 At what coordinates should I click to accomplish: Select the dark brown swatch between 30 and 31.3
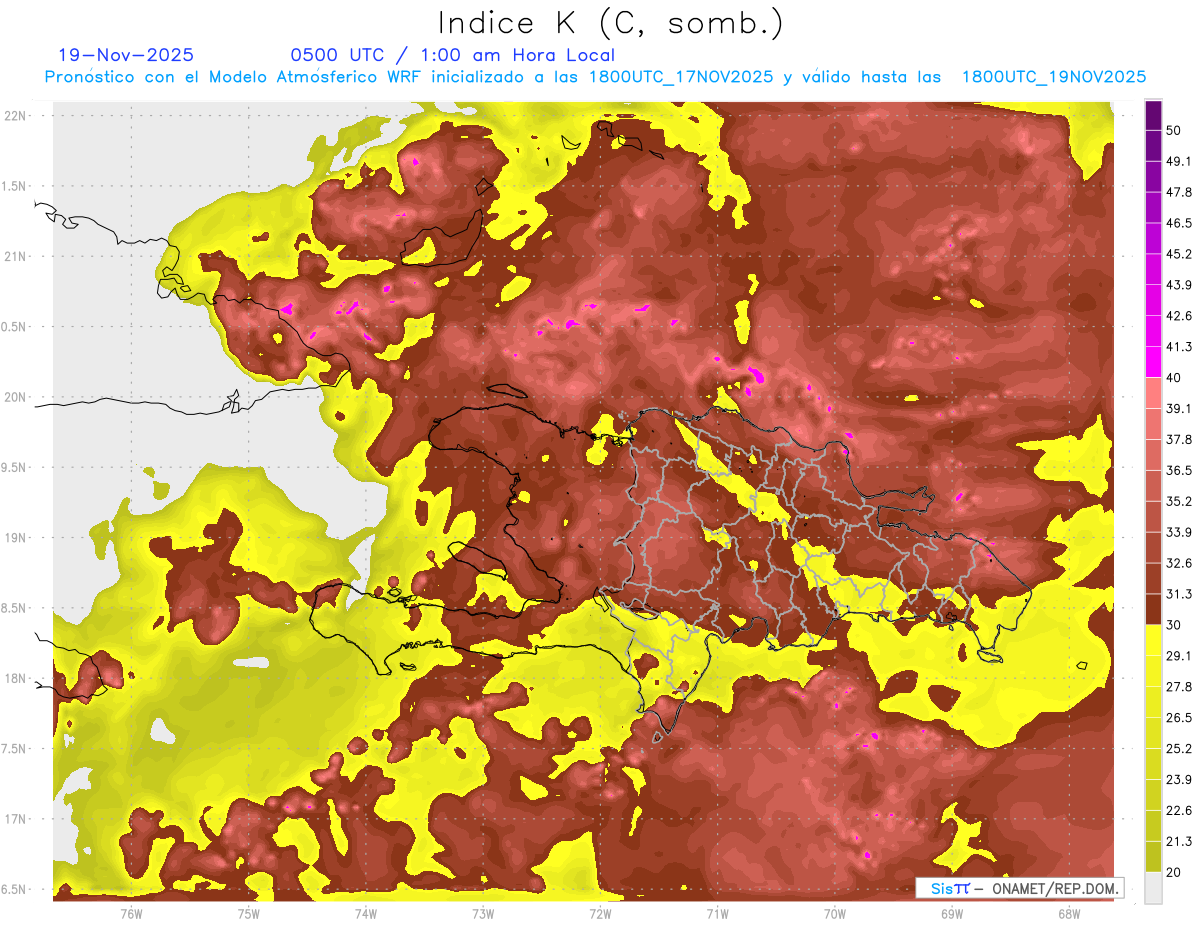click(x=1153, y=609)
